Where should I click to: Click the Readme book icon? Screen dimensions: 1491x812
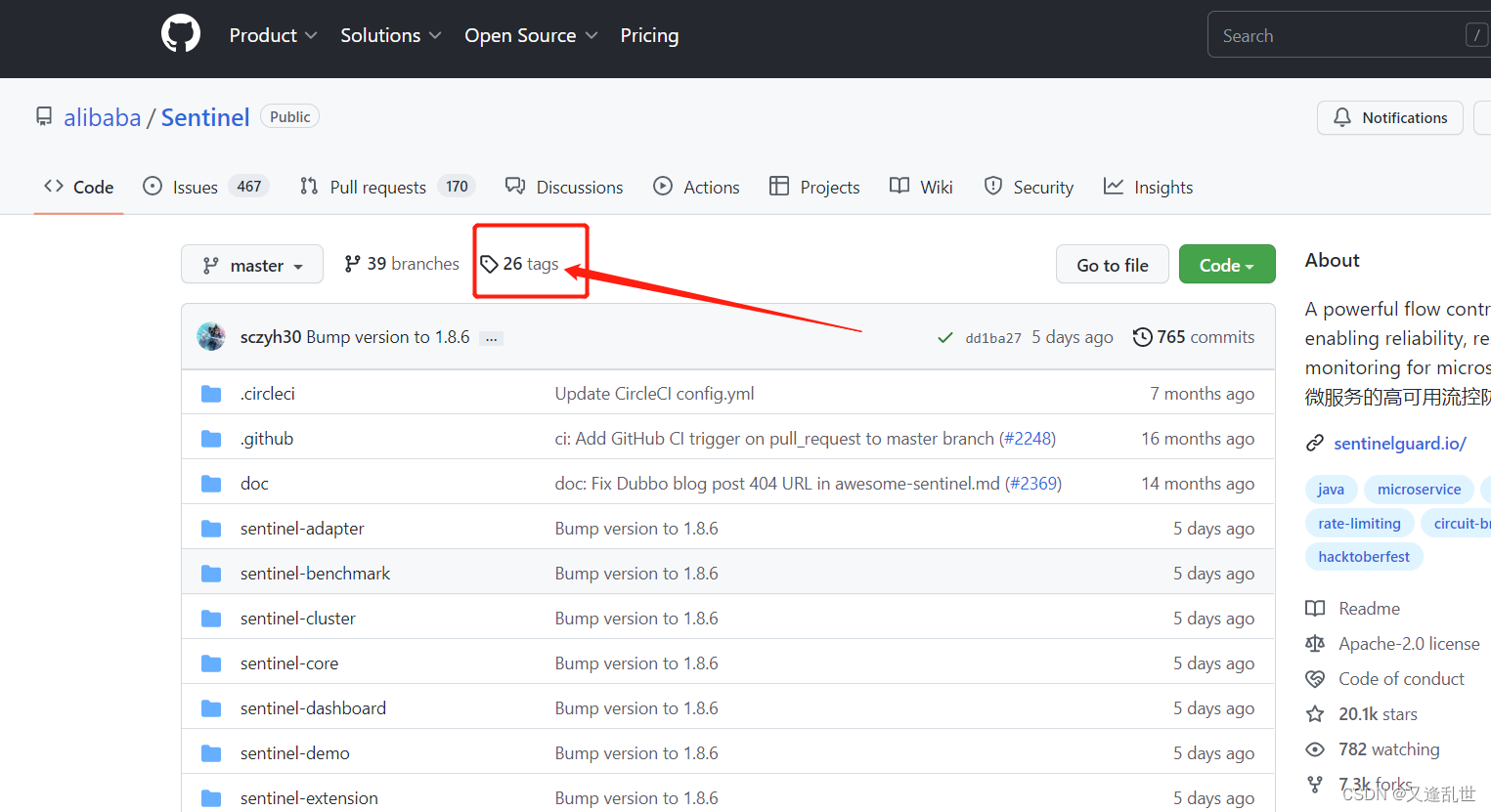pyautogui.click(x=1315, y=609)
